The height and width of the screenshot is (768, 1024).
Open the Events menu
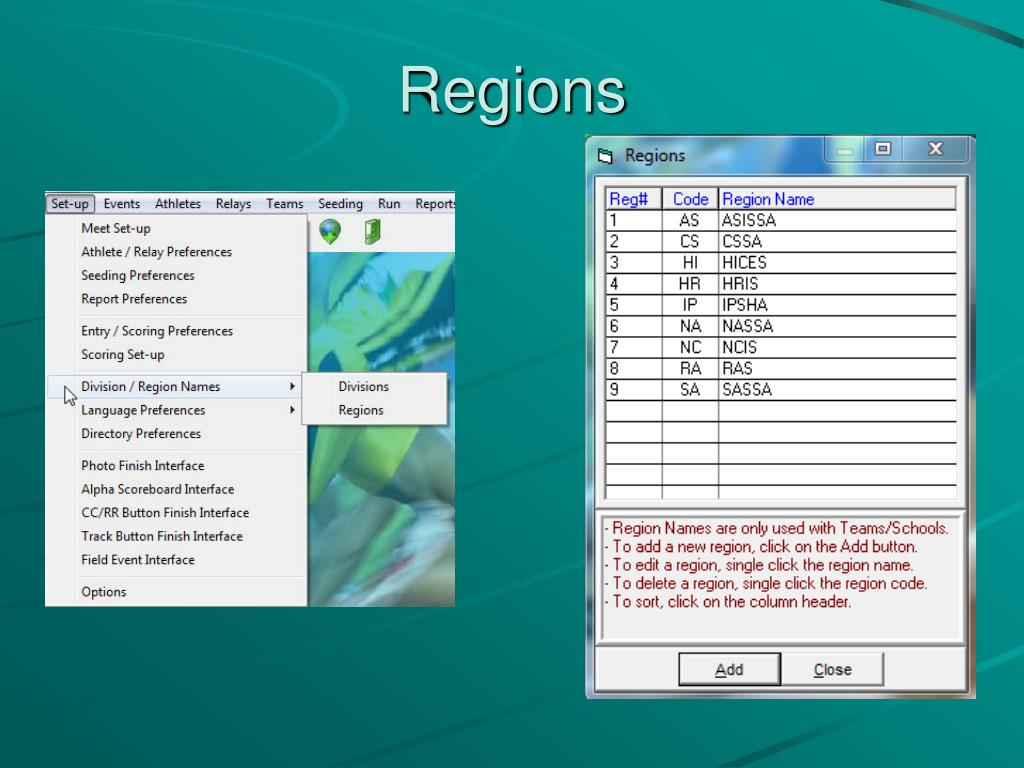click(121, 204)
